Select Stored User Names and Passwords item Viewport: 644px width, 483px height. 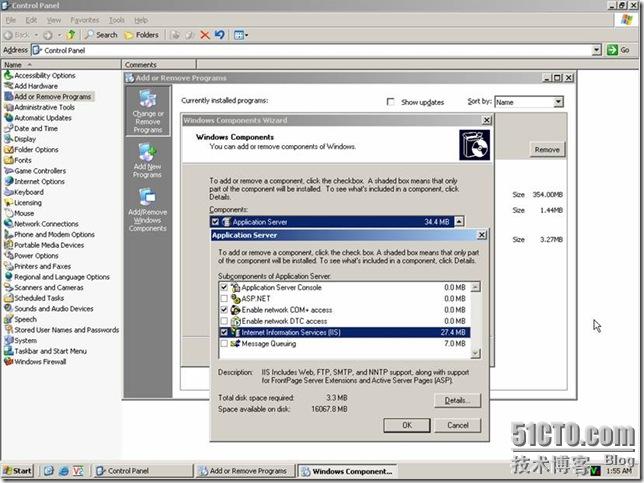pos(62,330)
